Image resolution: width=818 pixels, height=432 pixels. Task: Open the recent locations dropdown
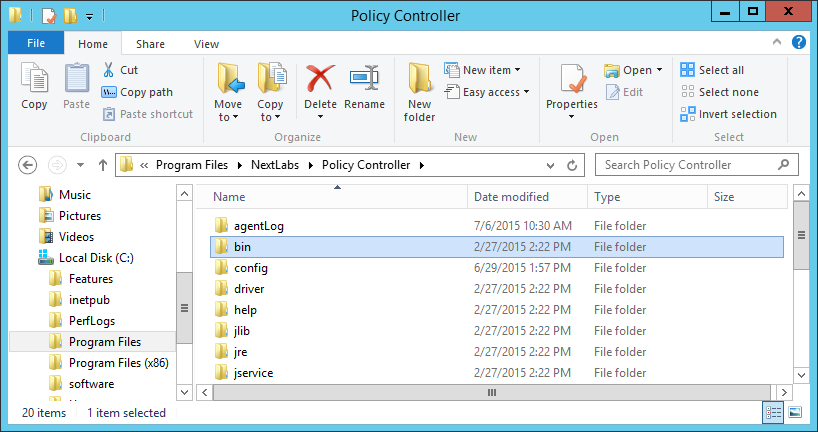point(80,165)
